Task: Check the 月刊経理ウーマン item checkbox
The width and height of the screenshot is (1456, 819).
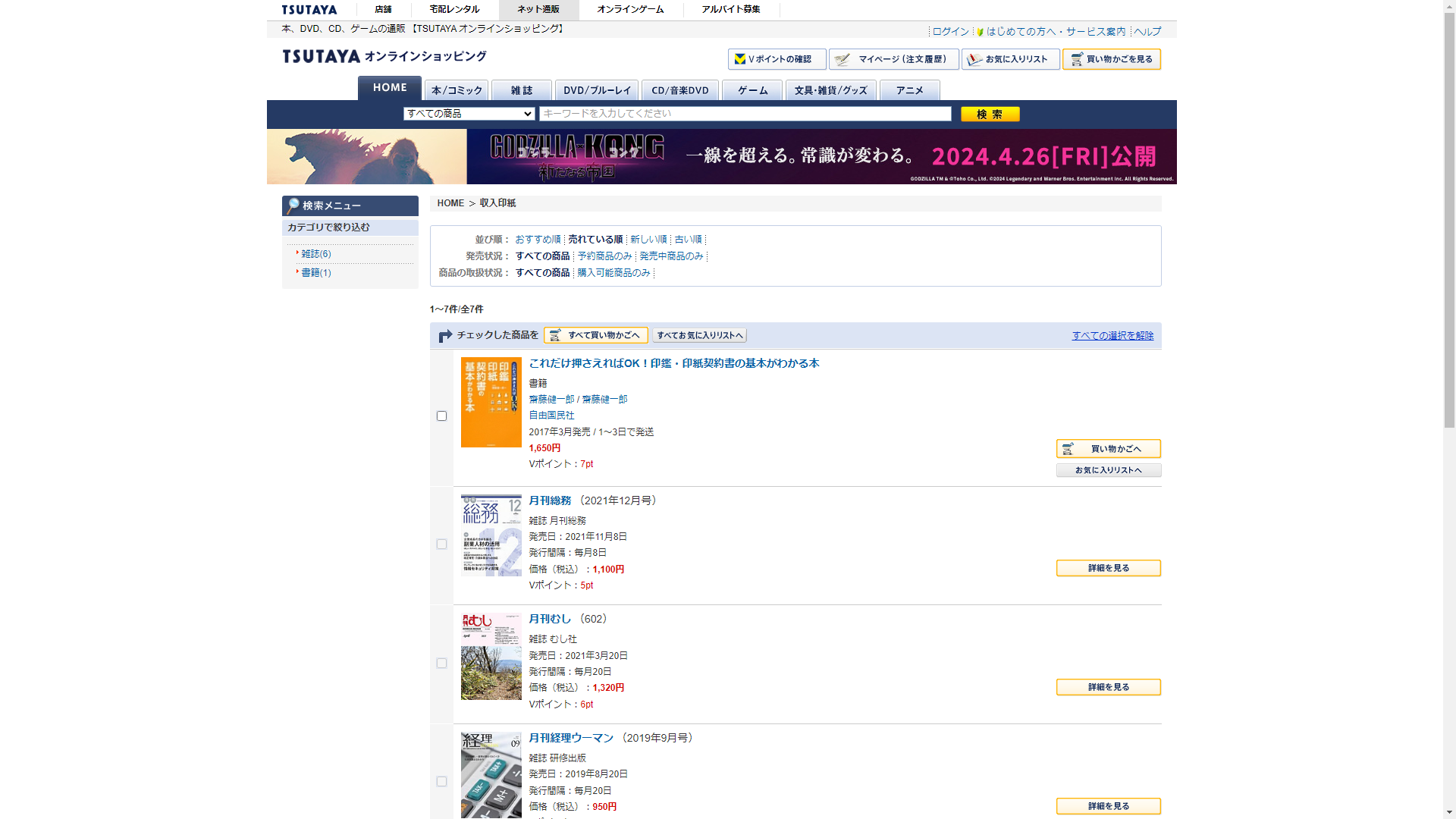Action: coord(441,782)
